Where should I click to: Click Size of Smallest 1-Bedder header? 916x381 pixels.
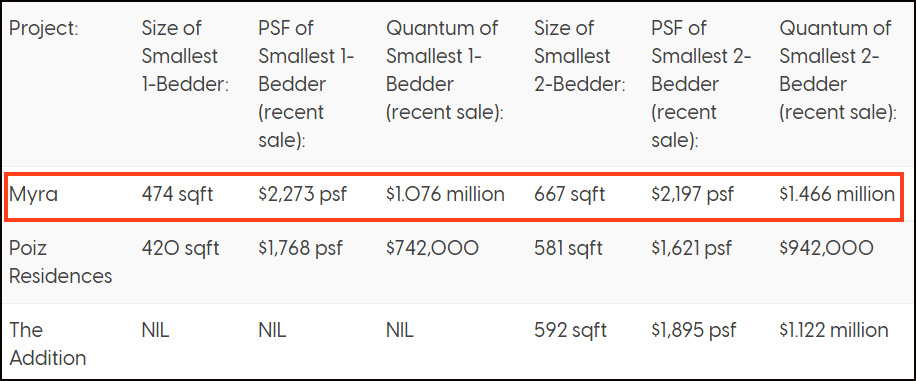pos(185,56)
